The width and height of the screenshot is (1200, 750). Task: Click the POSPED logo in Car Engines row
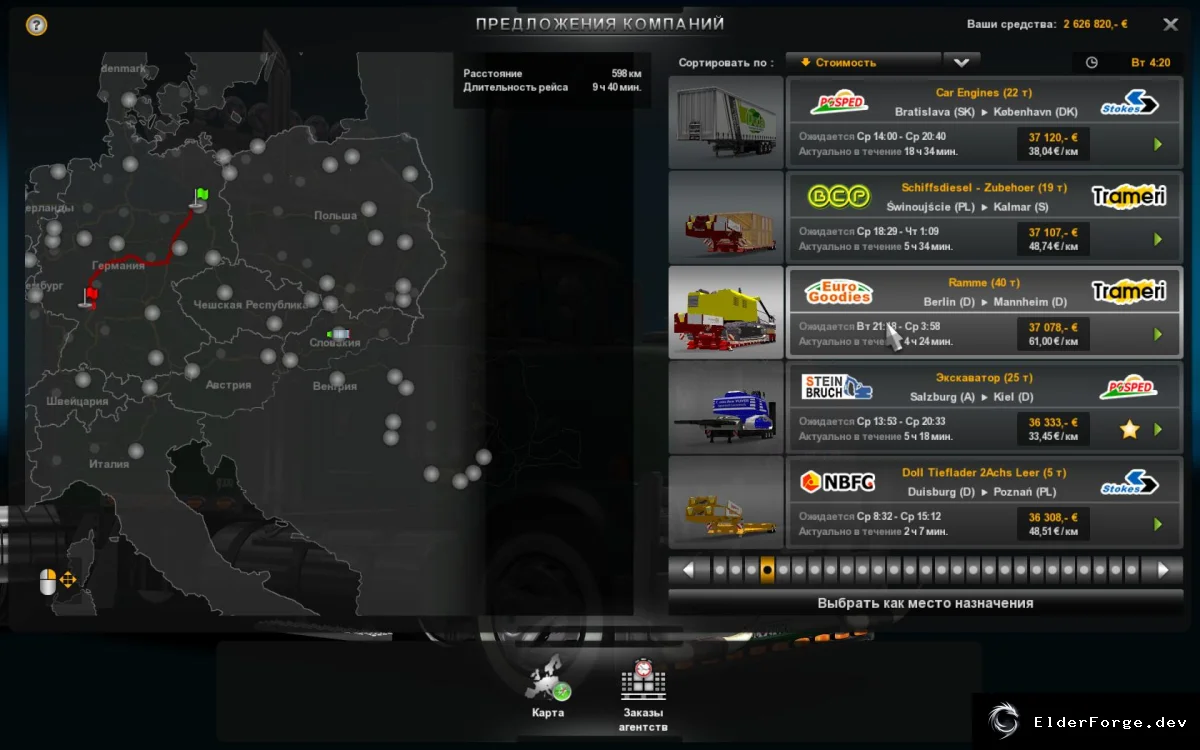(838, 103)
